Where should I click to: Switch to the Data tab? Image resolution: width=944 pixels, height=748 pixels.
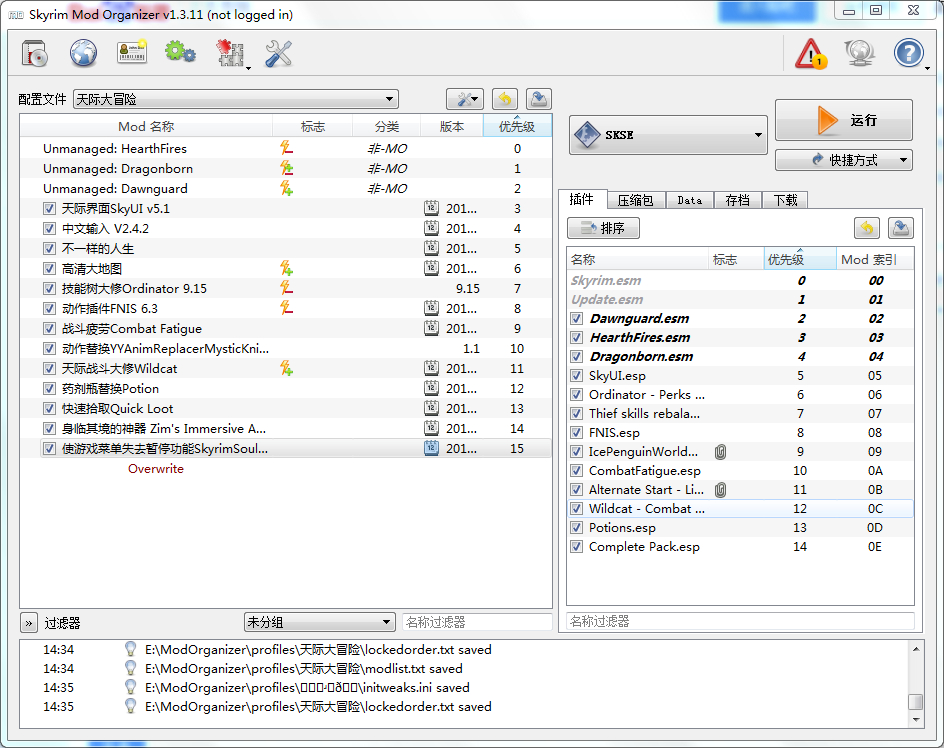(x=690, y=201)
